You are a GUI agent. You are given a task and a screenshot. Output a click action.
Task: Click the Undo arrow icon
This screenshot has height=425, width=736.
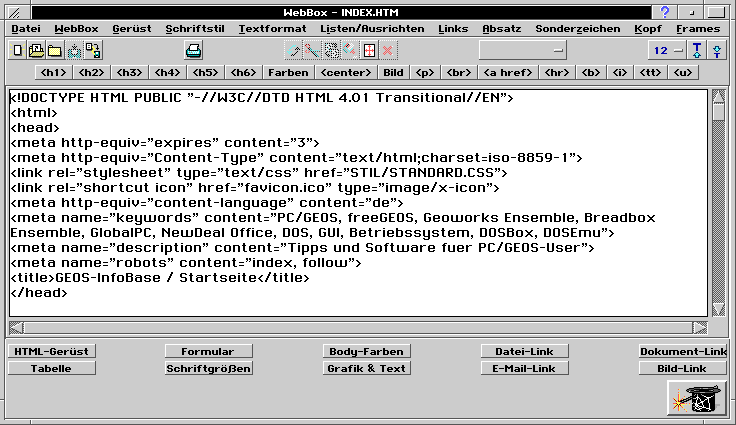pyautogui.click(x=294, y=50)
